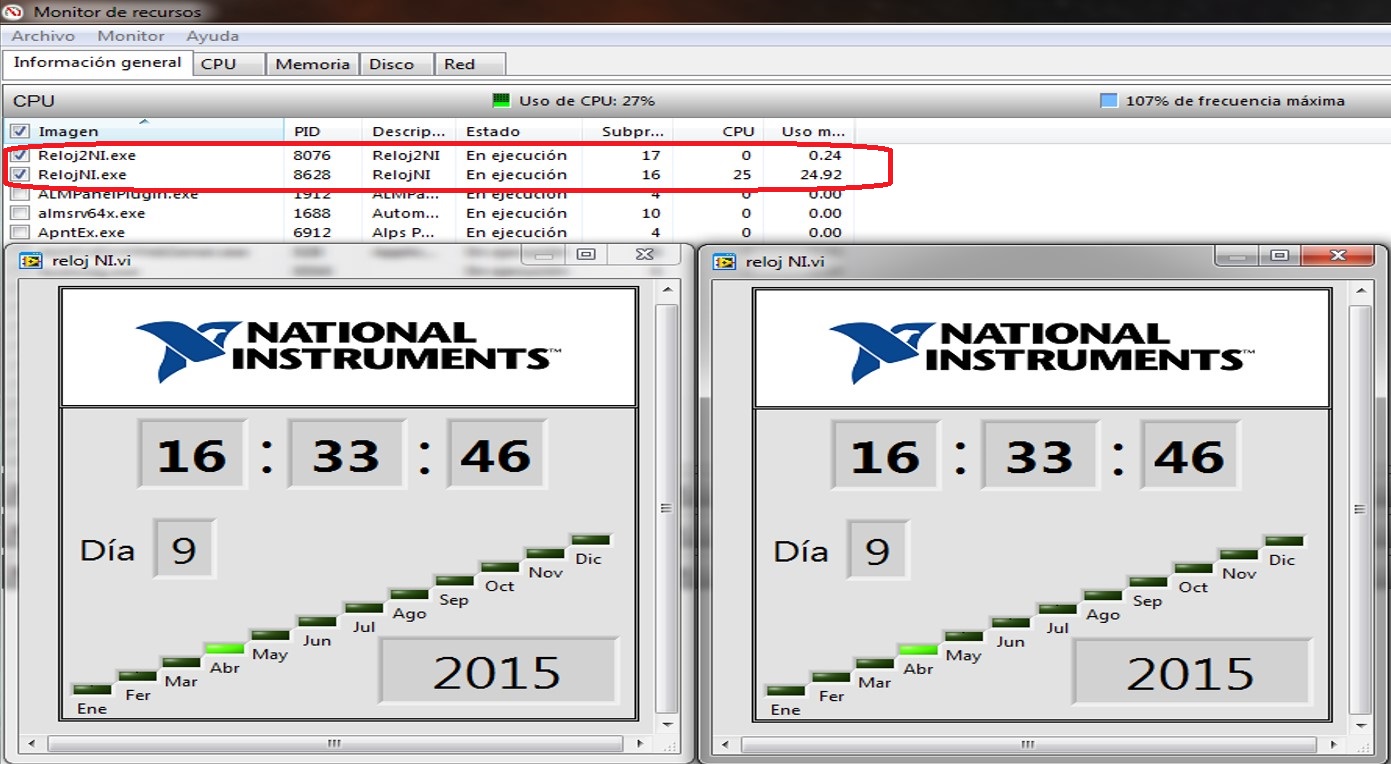The image size is (1391, 764).
Task: Collapse the CPU section header bar
Action: click(x=695, y=101)
